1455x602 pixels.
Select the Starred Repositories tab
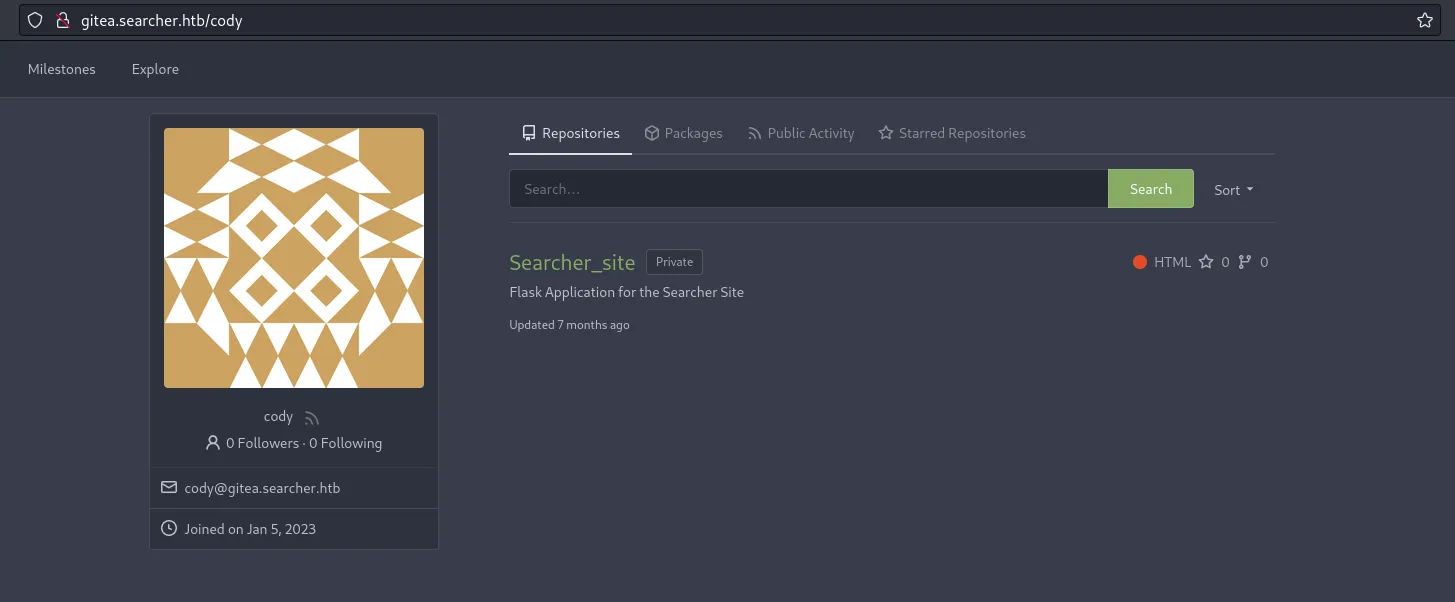[952, 133]
